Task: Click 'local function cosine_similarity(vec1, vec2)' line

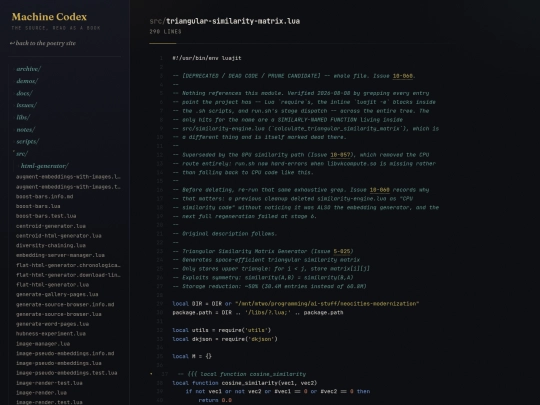Action: click(x=245, y=383)
